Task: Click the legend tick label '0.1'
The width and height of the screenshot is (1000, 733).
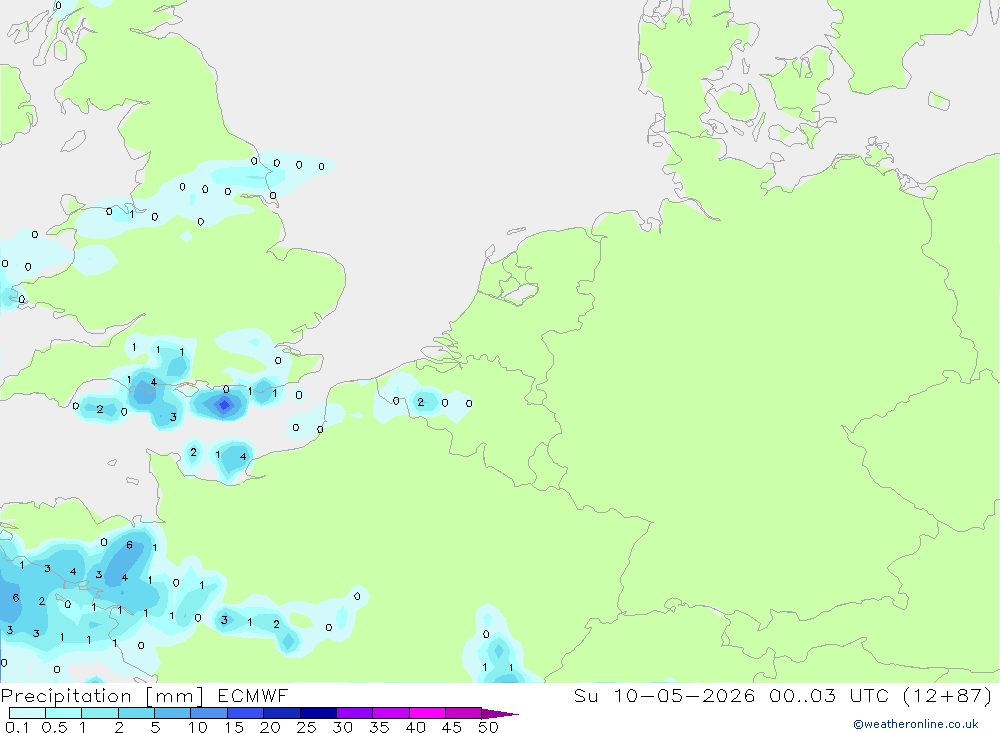Action: point(17,727)
